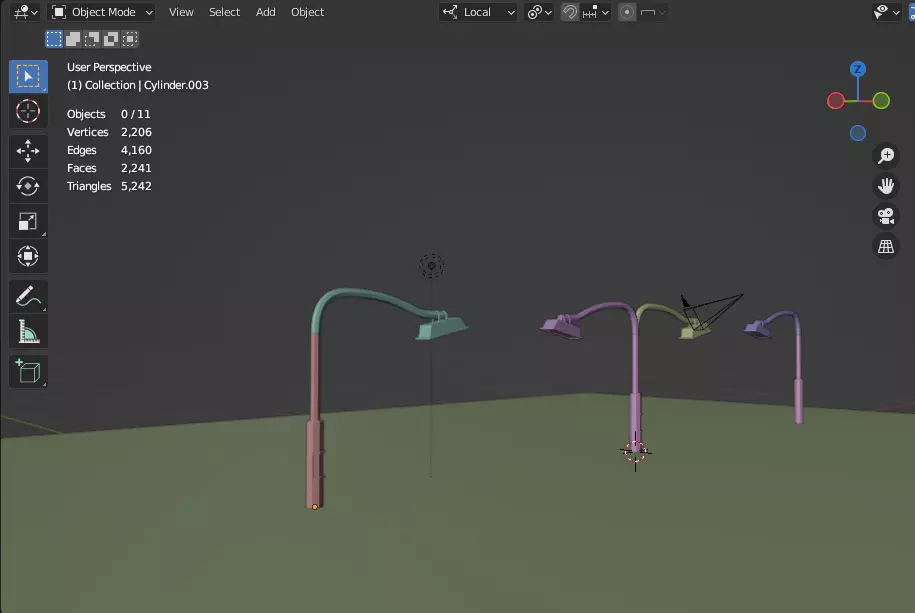Click the pan view hand icon
Screen dimensions: 915x613
coord(886,186)
